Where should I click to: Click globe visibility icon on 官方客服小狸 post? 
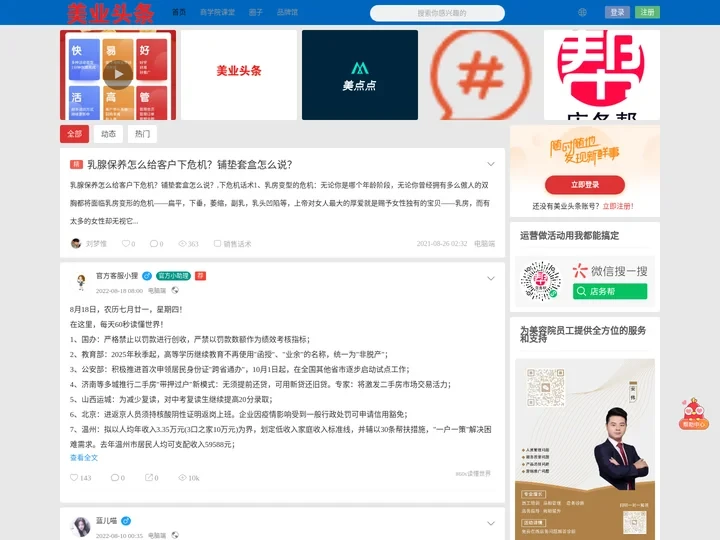[x=175, y=290]
